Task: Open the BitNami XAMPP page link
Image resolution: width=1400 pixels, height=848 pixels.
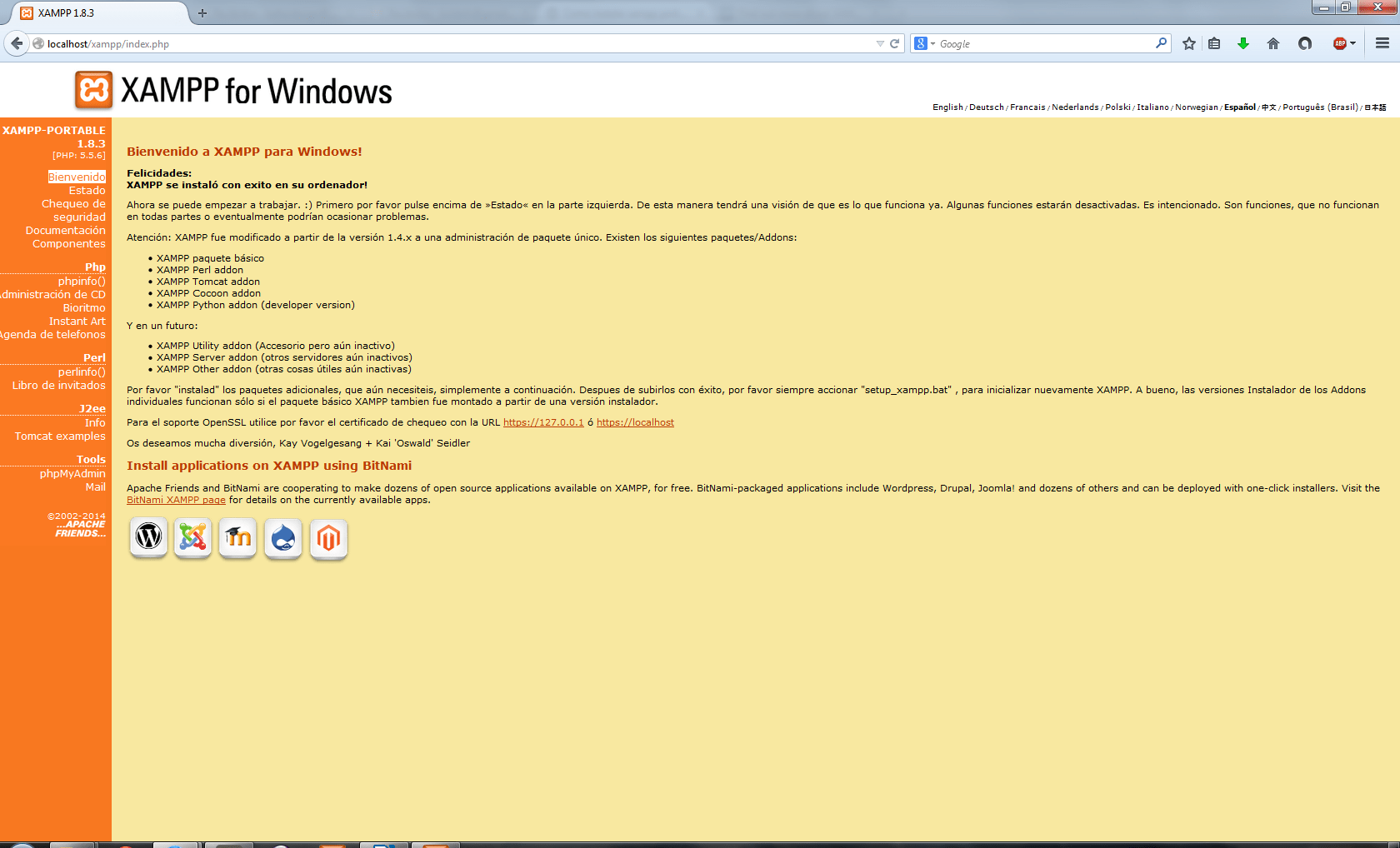Action: tap(176, 500)
